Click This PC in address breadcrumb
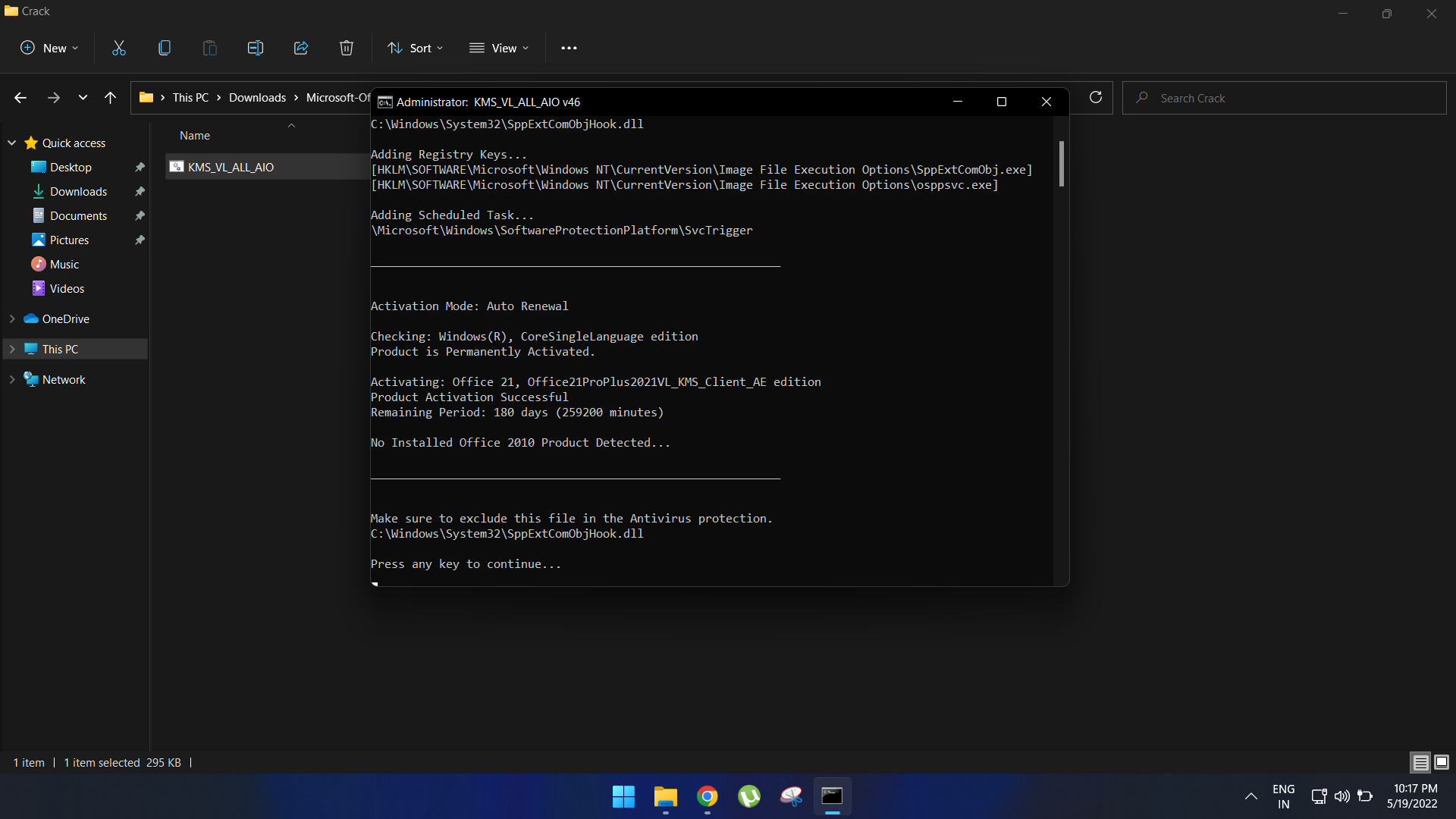 (x=190, y=97)
